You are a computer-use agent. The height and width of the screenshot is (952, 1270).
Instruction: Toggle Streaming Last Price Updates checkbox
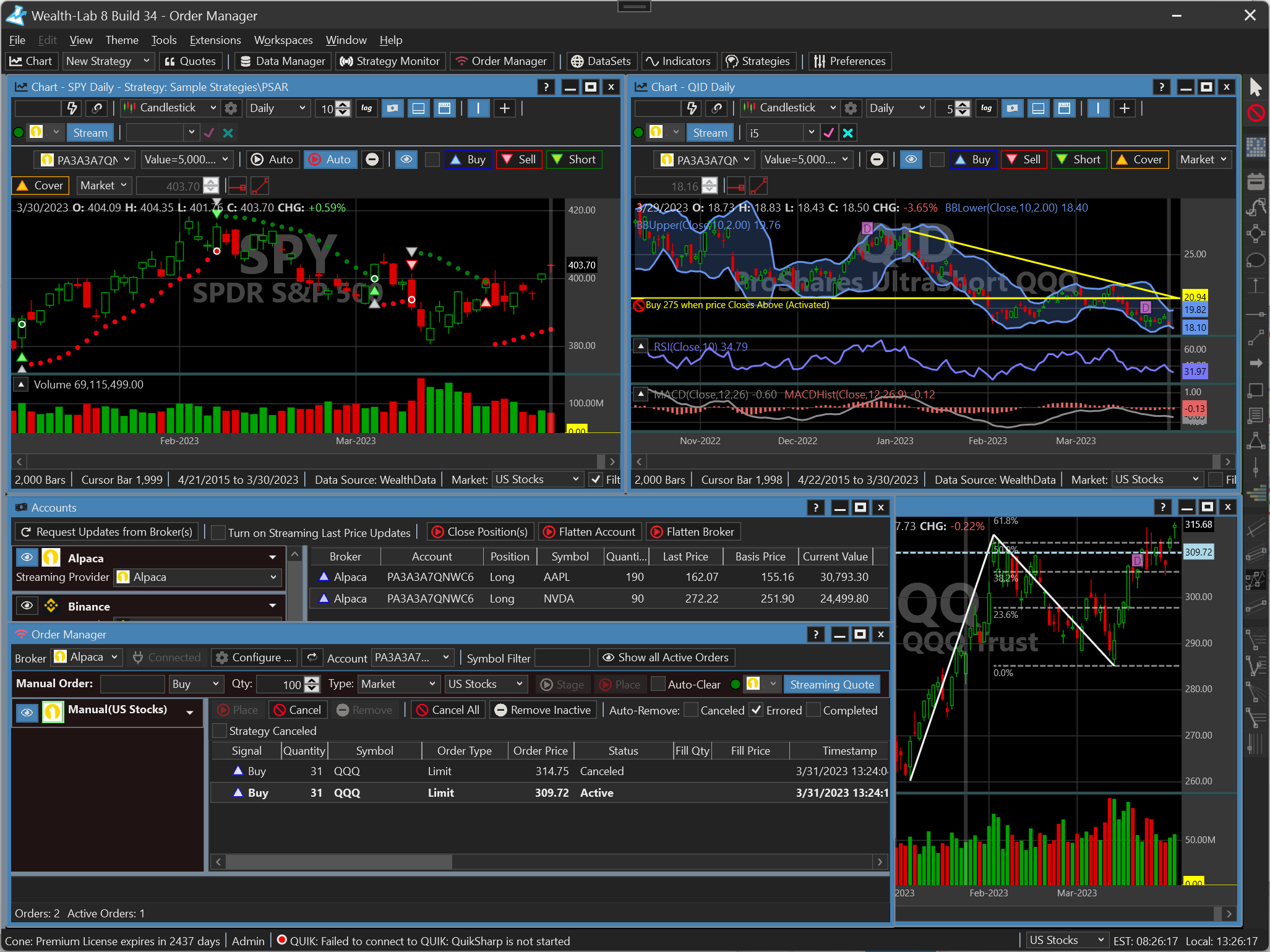tap(218, 533)
